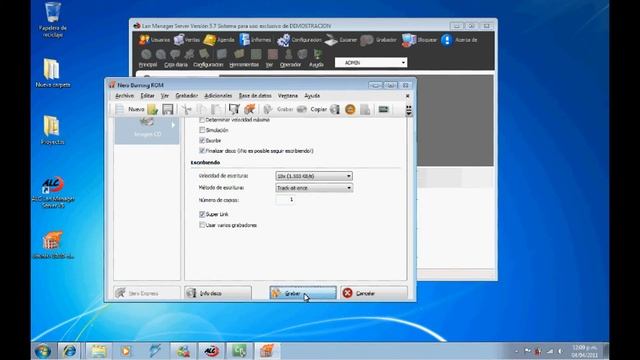
Task: Select the Proyectos desktop folder
Action: click(x=52, y=130)
